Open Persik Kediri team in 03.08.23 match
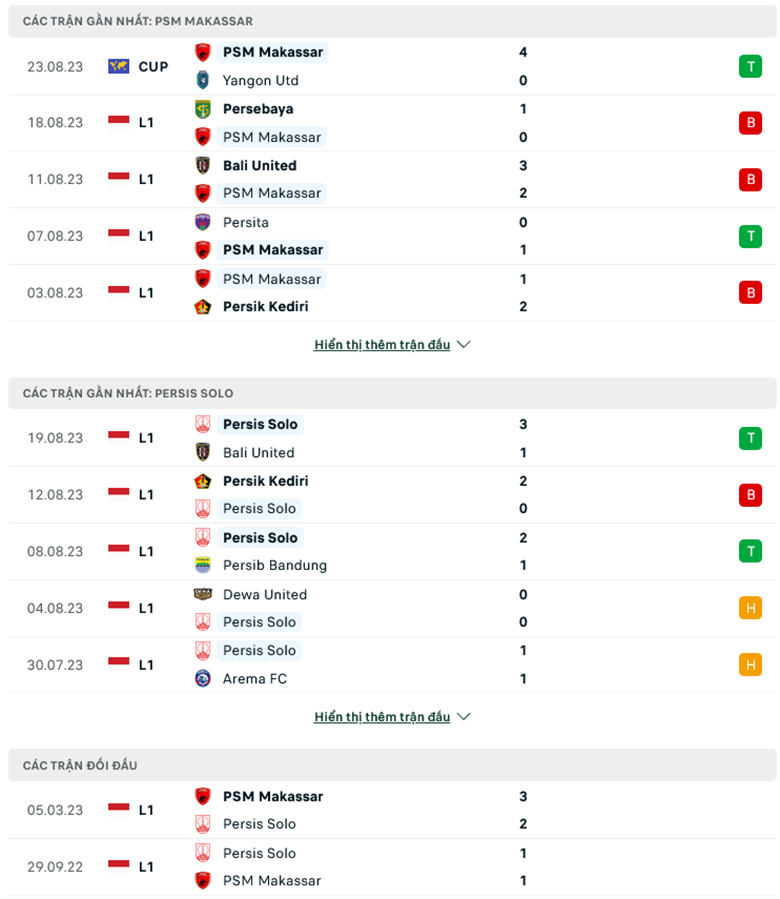 tap(265, 307)
